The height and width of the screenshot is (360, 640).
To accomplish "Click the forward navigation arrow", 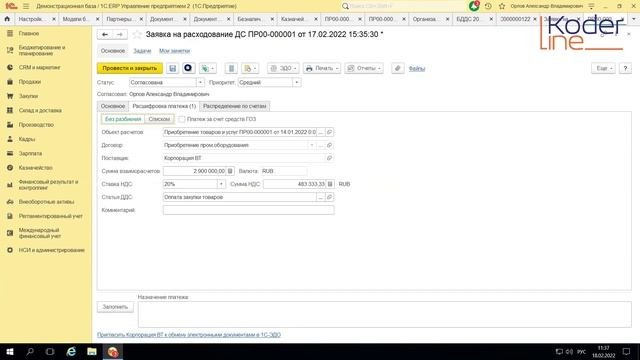I will point(120,35).
